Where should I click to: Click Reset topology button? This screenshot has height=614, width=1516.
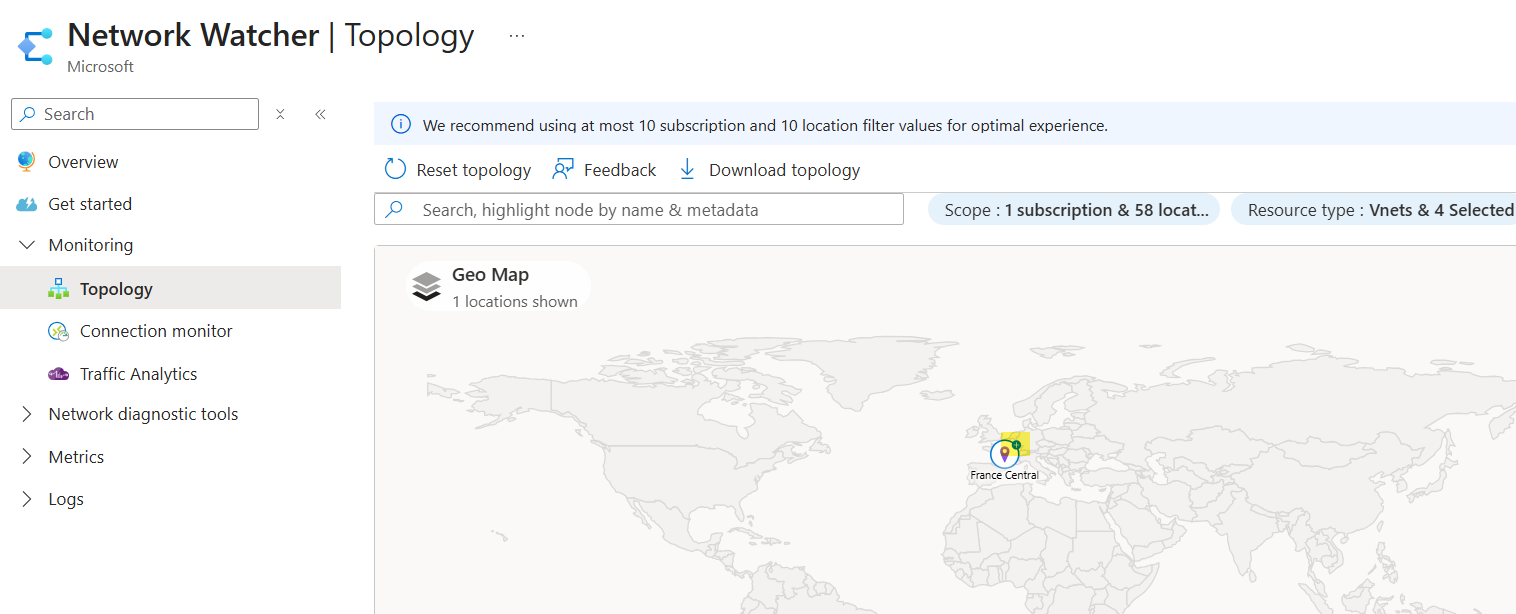point(458,170)
